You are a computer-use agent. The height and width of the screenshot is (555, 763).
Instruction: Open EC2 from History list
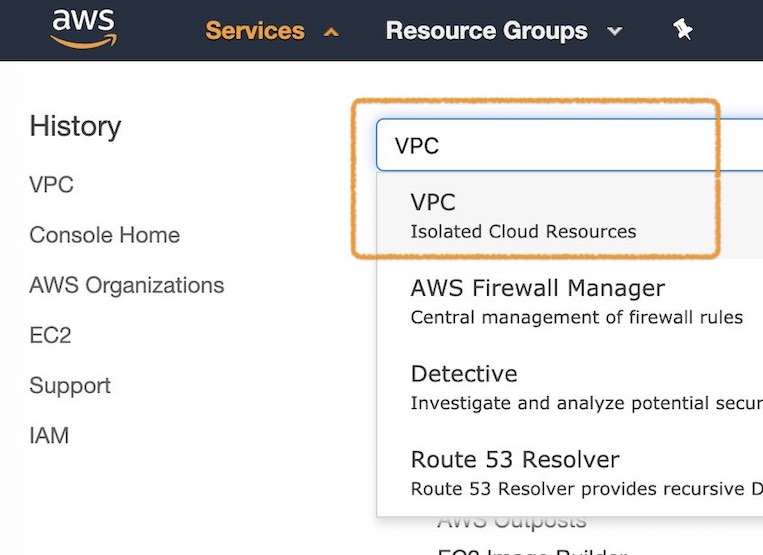[50, 335]
